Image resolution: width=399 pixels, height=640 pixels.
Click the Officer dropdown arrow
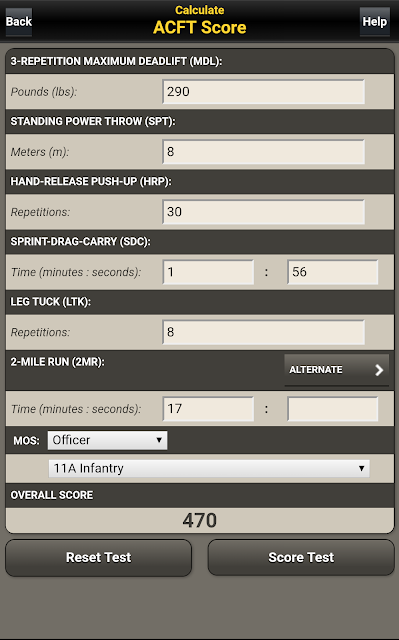[x=159, y=440]
